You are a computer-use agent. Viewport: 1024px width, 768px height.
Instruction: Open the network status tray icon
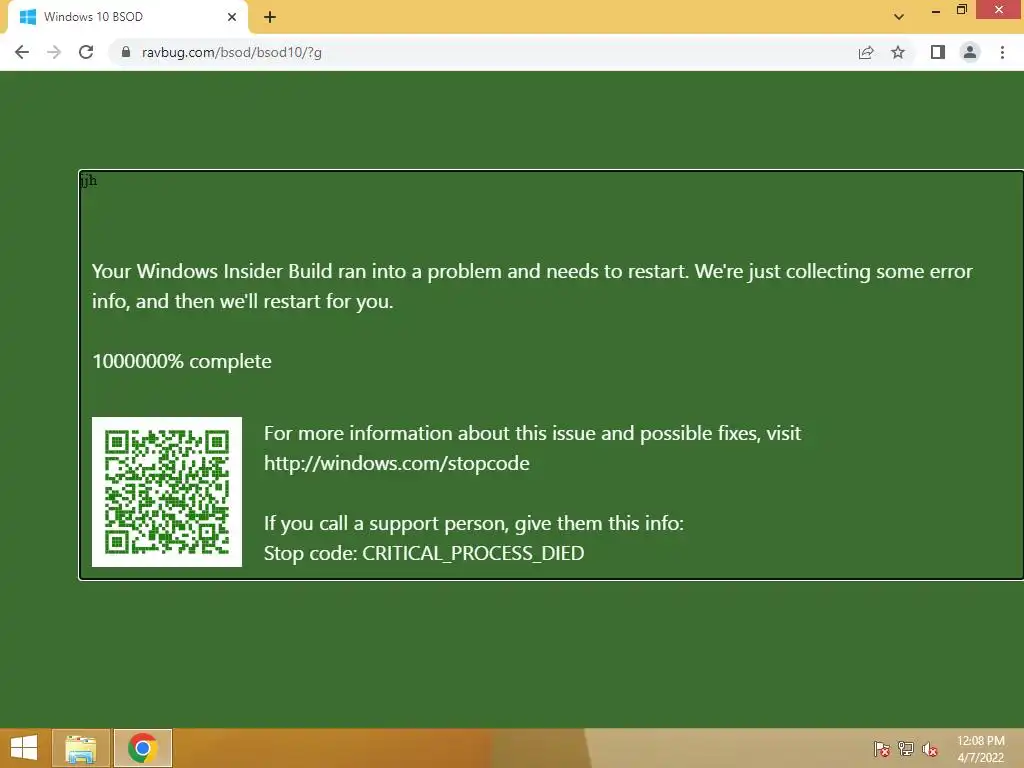pos(906,749)
